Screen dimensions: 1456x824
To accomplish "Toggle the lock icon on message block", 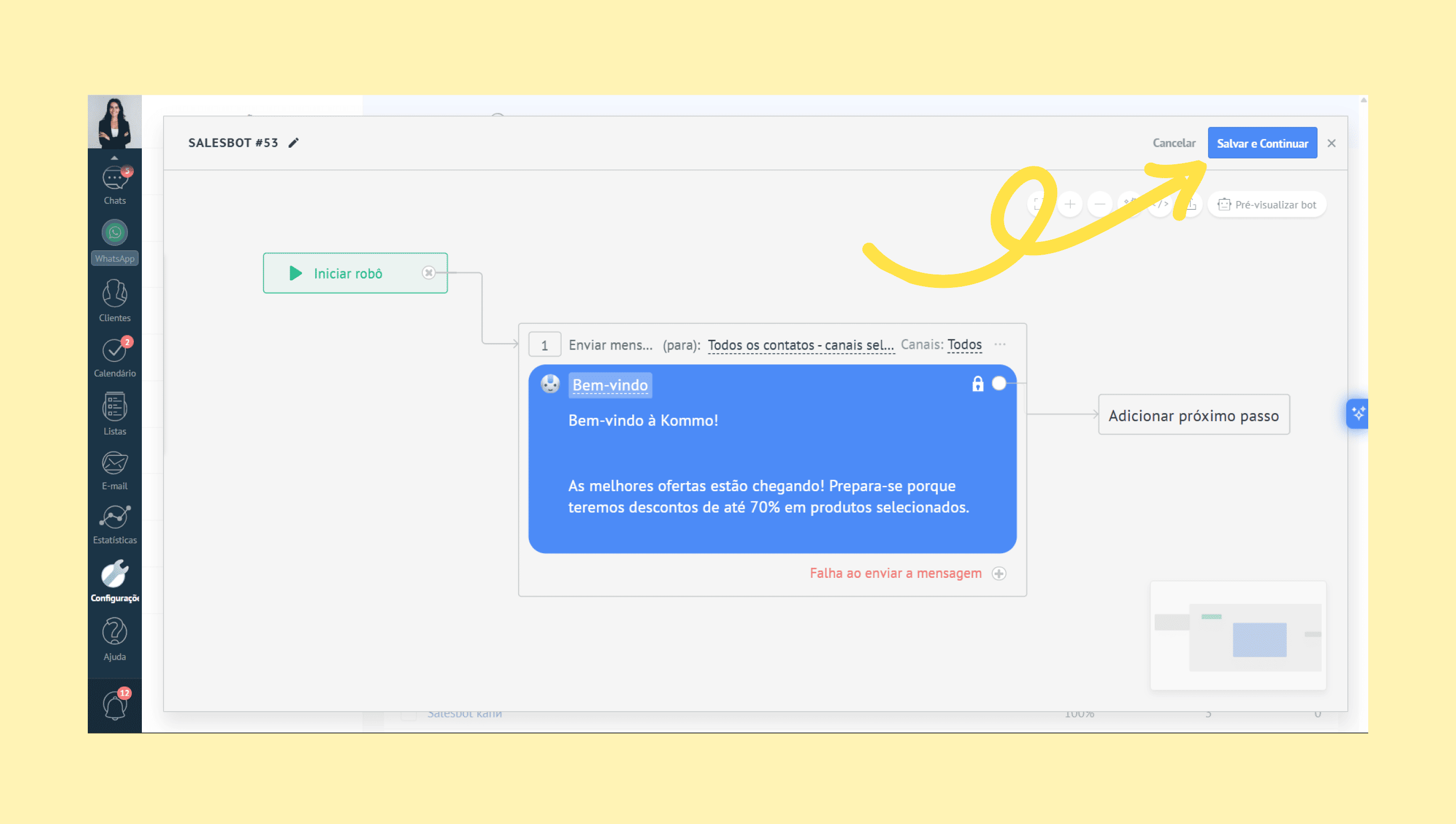I will point(977,384).
